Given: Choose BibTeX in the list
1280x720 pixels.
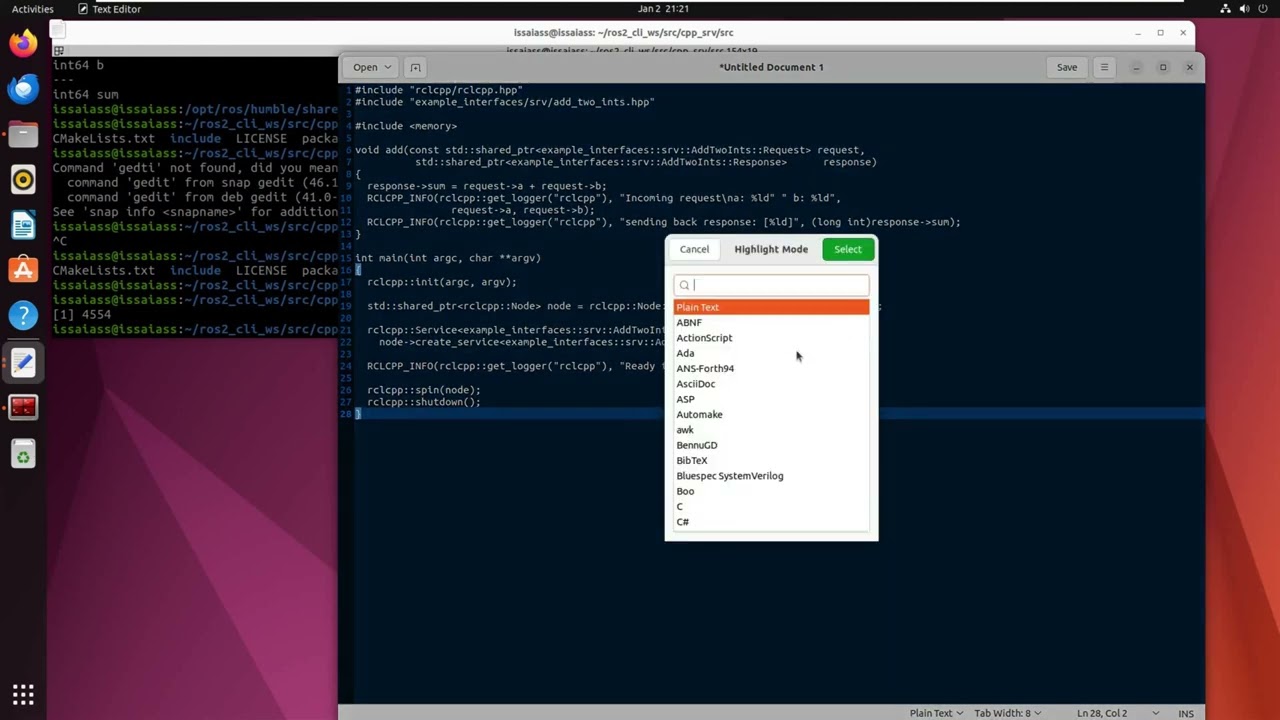Looking at the screenshot, I should 771,461.
